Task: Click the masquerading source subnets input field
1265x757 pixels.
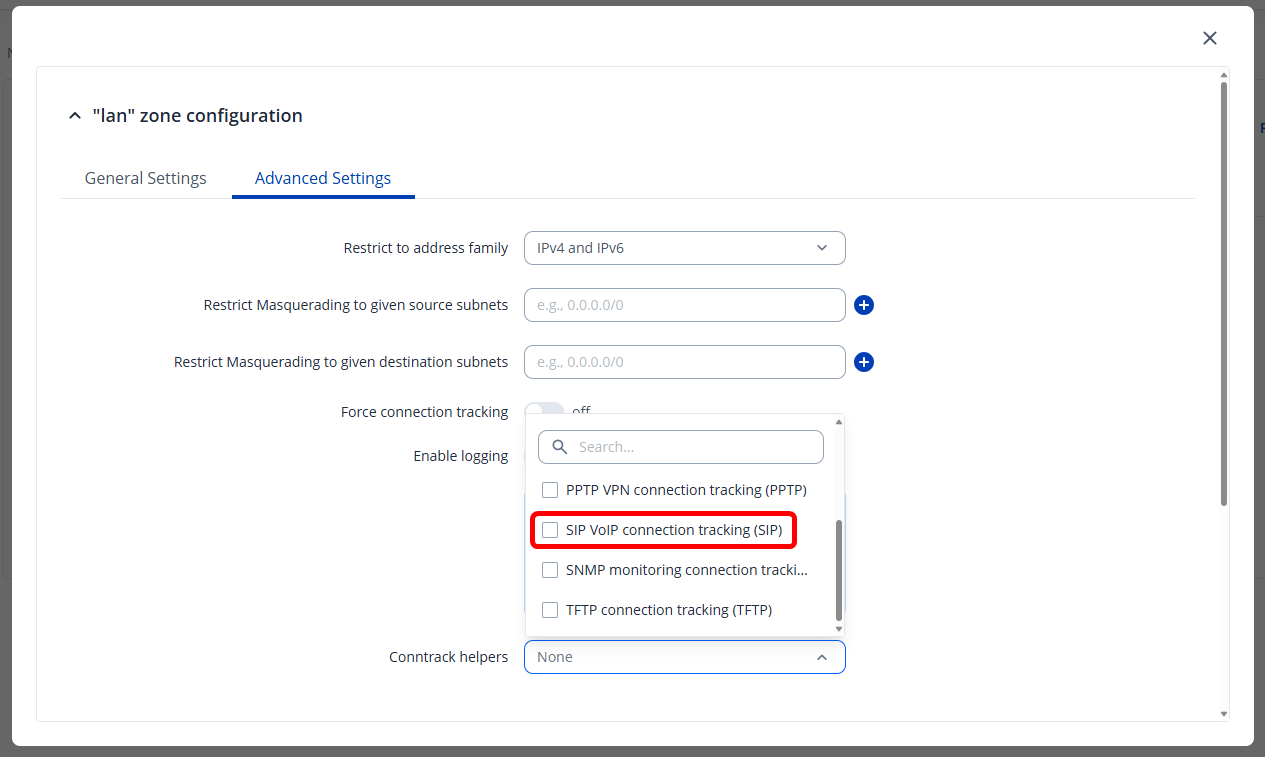Action: click(x=684, y=305)
